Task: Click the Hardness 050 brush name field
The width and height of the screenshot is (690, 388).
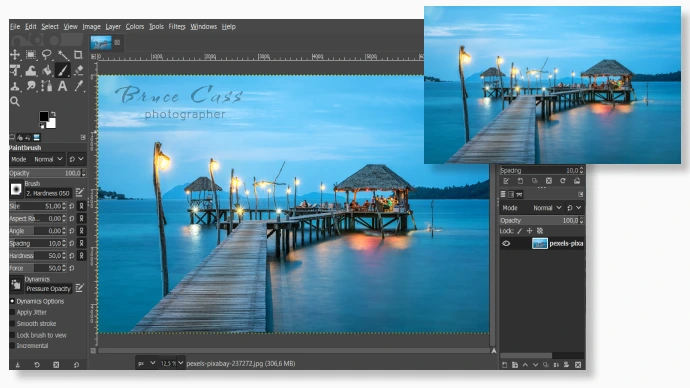Action: (x=48, y=193)
